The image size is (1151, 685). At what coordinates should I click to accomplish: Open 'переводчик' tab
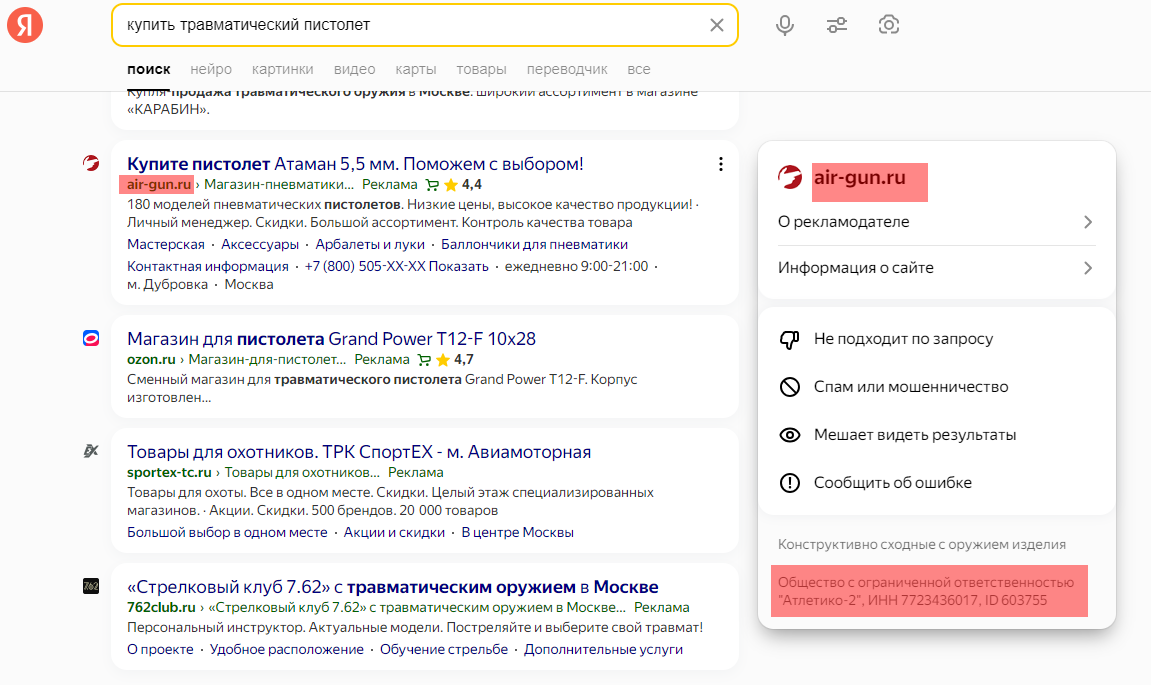point(567,69)
